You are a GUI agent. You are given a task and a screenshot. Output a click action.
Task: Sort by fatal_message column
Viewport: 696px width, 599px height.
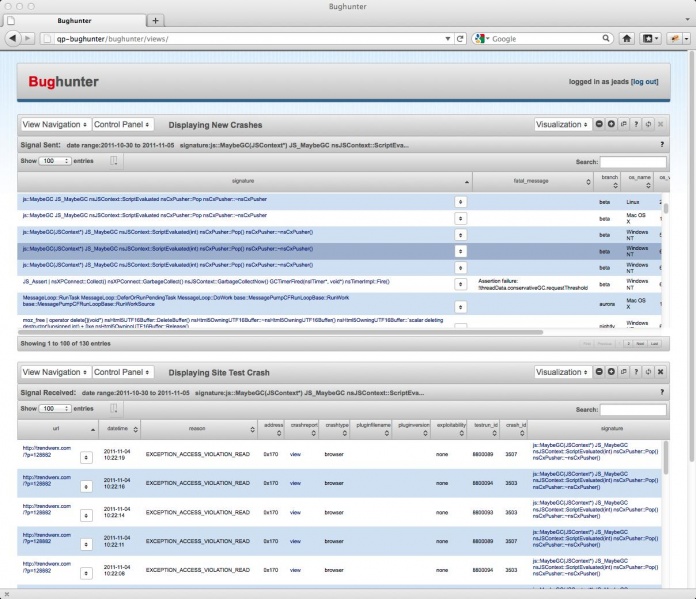[x=533, y=181]
